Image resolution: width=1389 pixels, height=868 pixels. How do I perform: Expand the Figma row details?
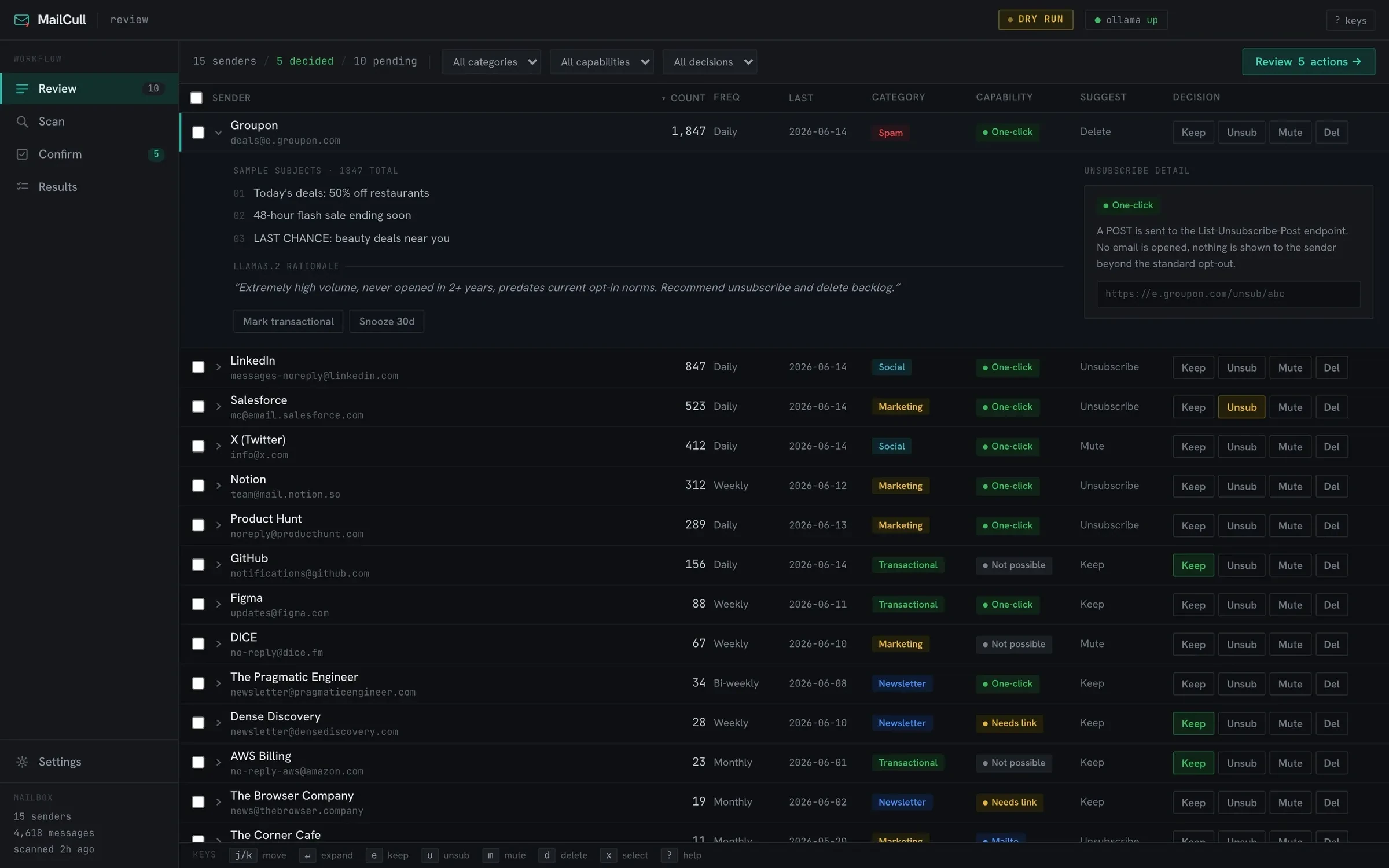[218, 604]
